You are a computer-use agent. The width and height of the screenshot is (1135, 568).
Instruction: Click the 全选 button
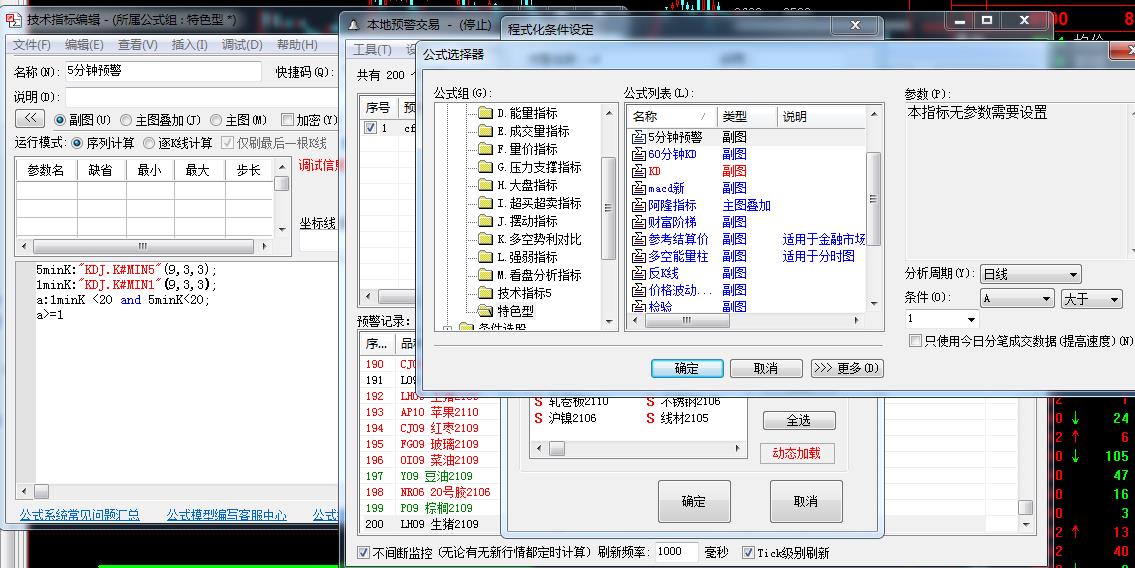[799, 420]
